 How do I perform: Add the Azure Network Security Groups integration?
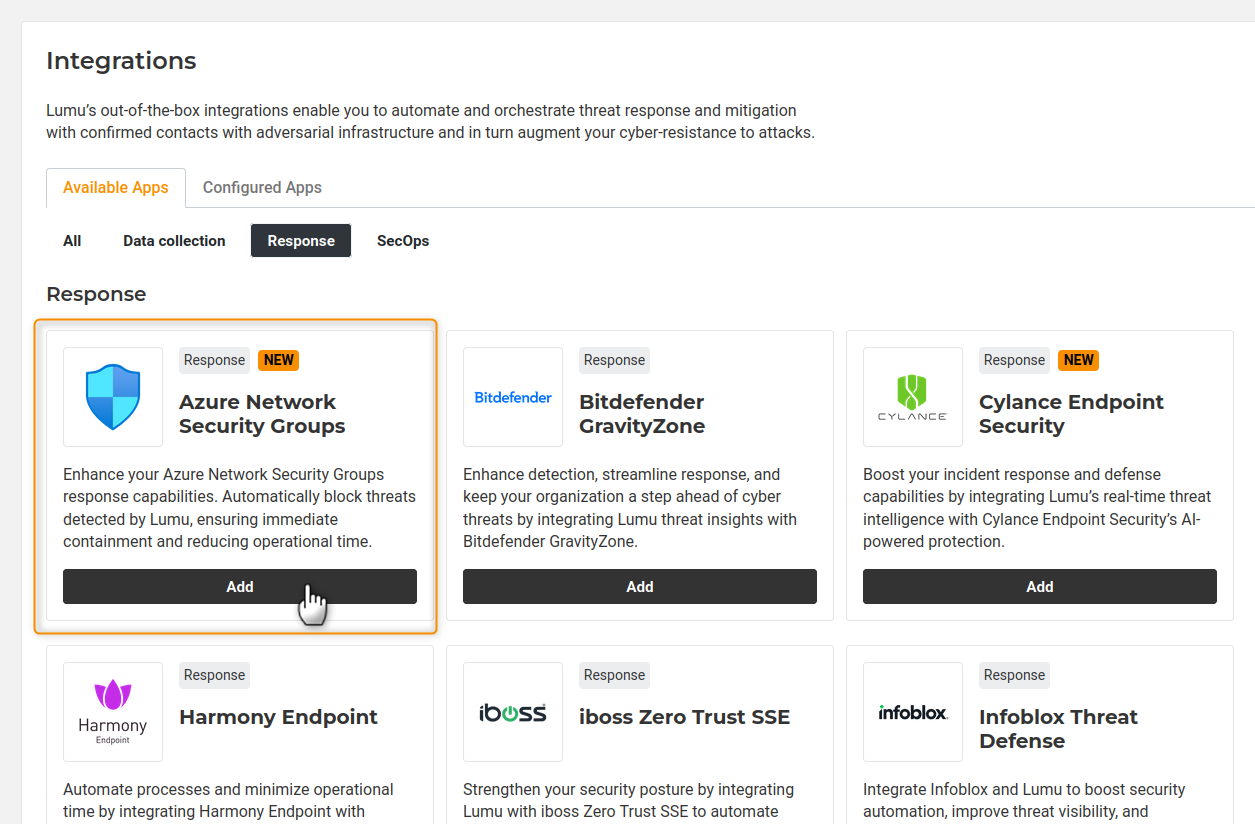pos(240,587)
